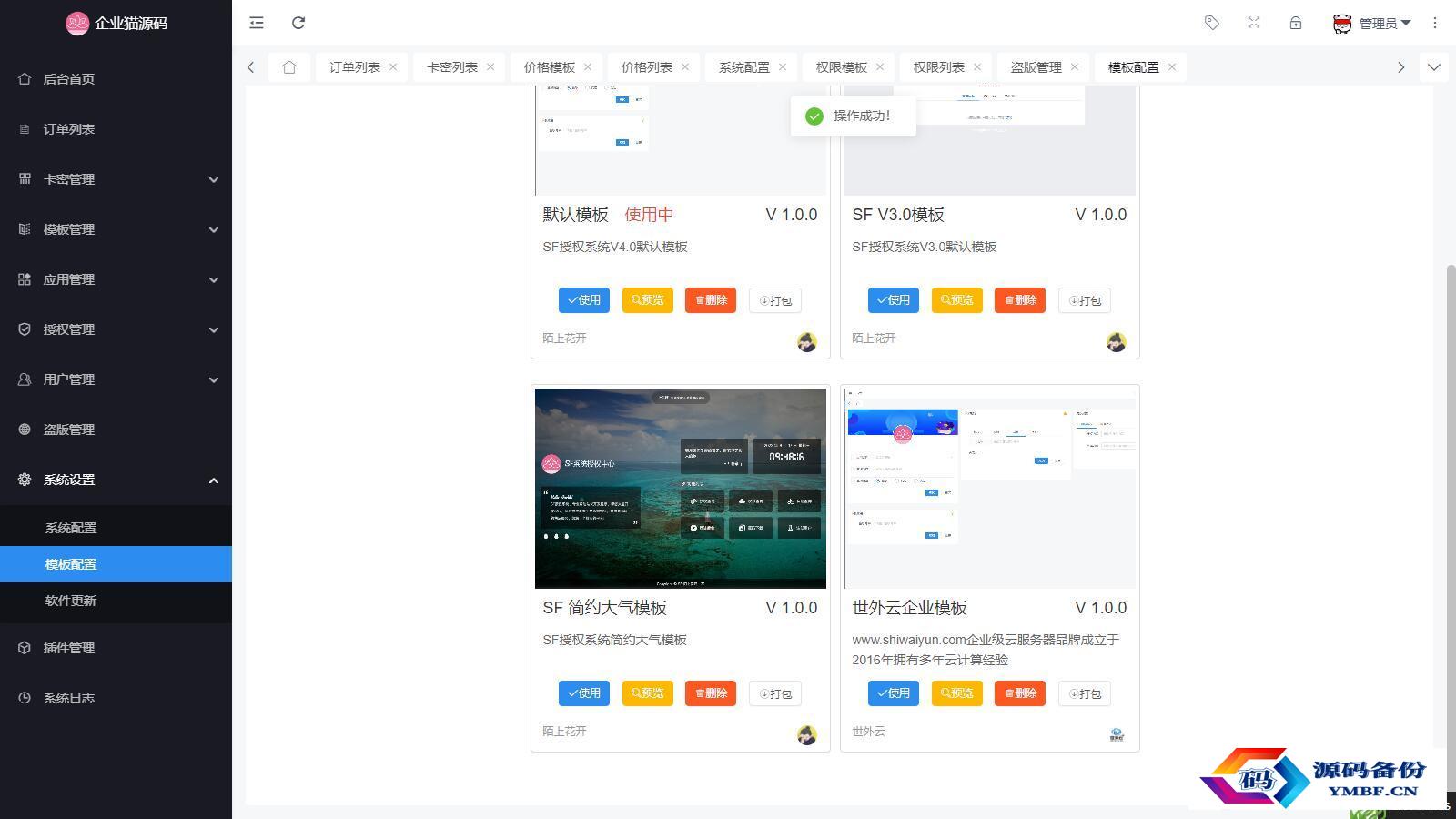Viewport: 1456px width, 819px height.
Task: Click 使用 on 默认模板 card
Action: pos(584,300)
